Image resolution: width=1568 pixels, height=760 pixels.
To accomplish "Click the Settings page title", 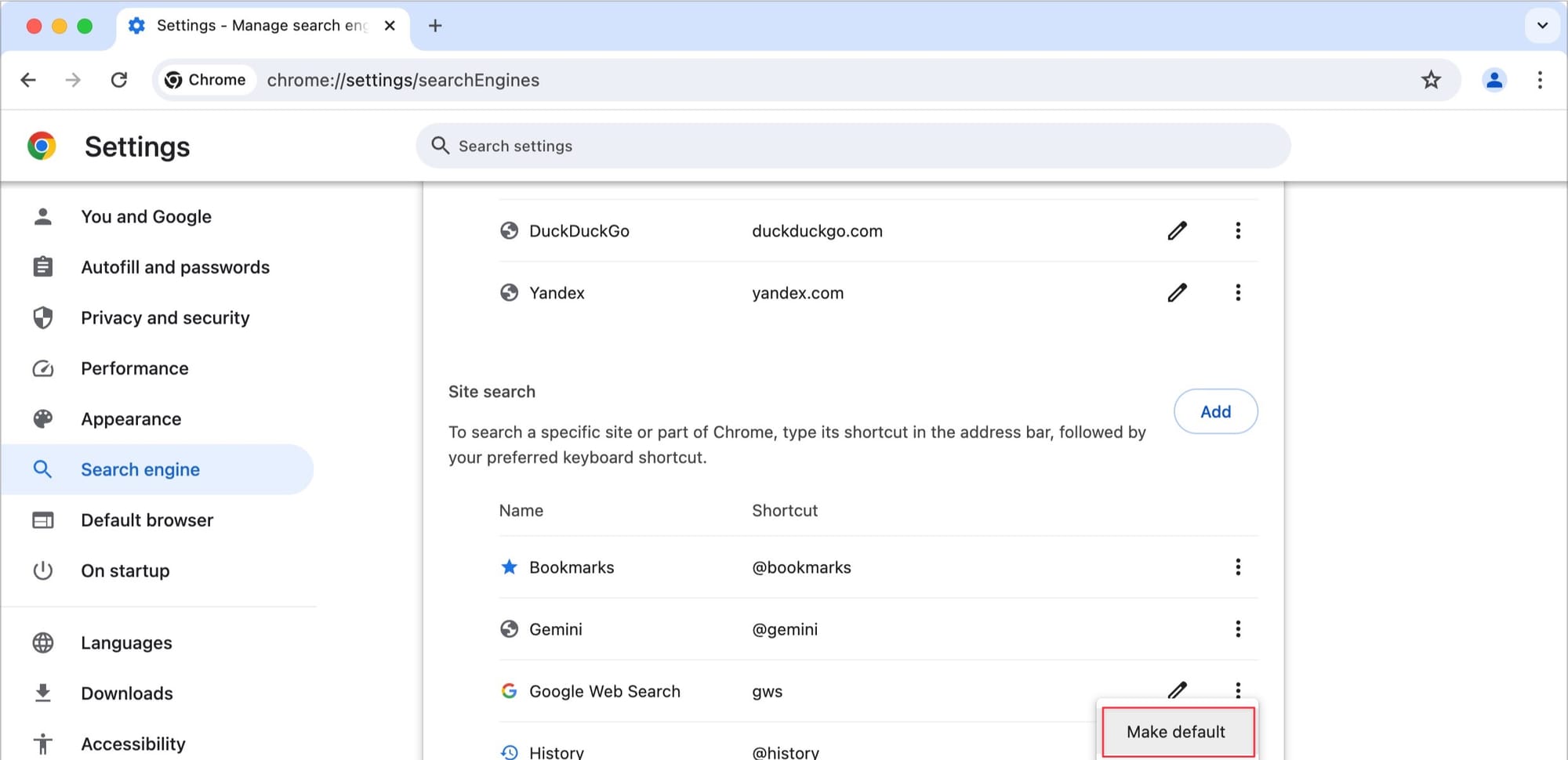I will tap(137, 147).
